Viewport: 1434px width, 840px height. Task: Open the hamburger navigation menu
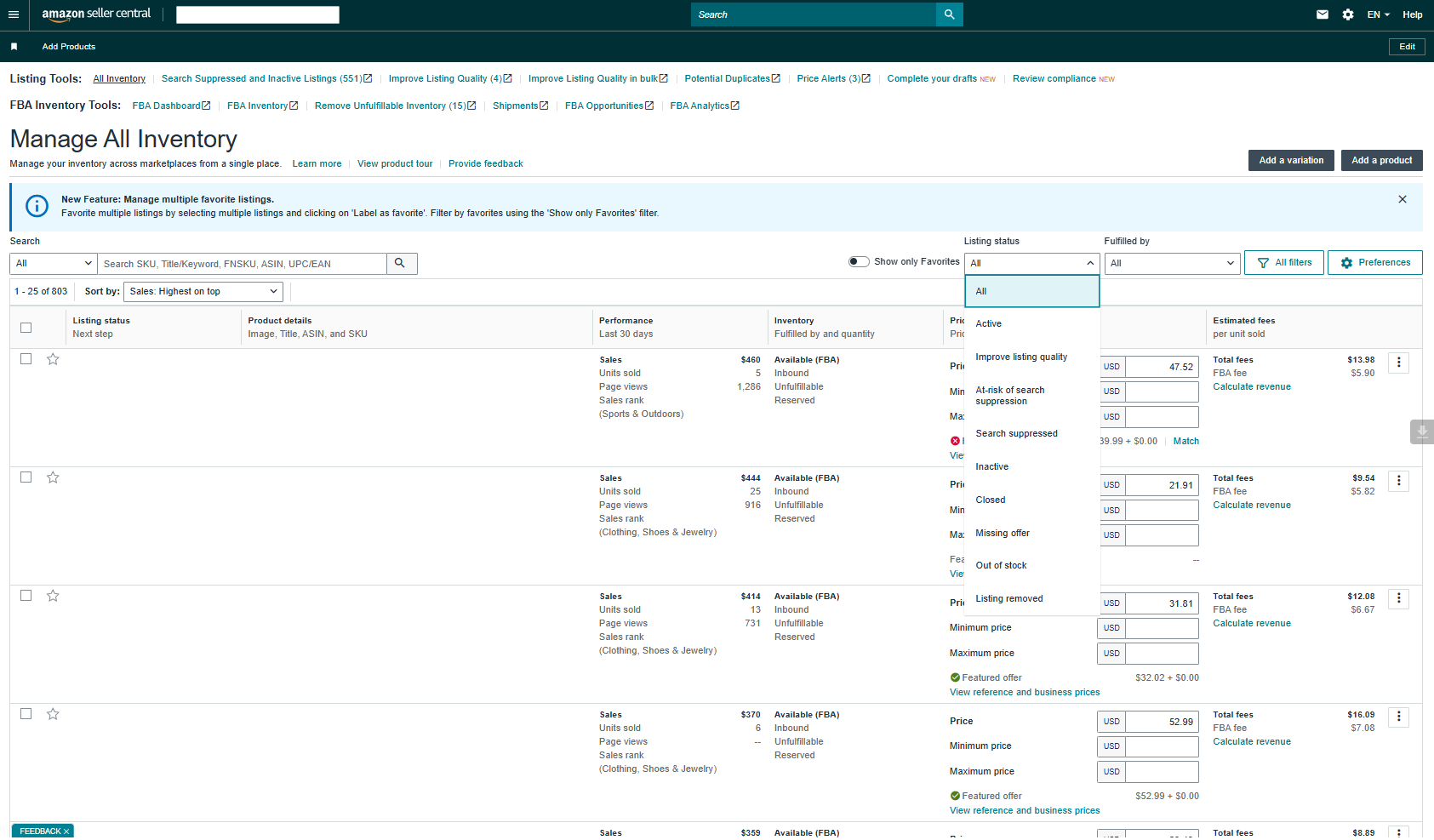click(13, 14)
